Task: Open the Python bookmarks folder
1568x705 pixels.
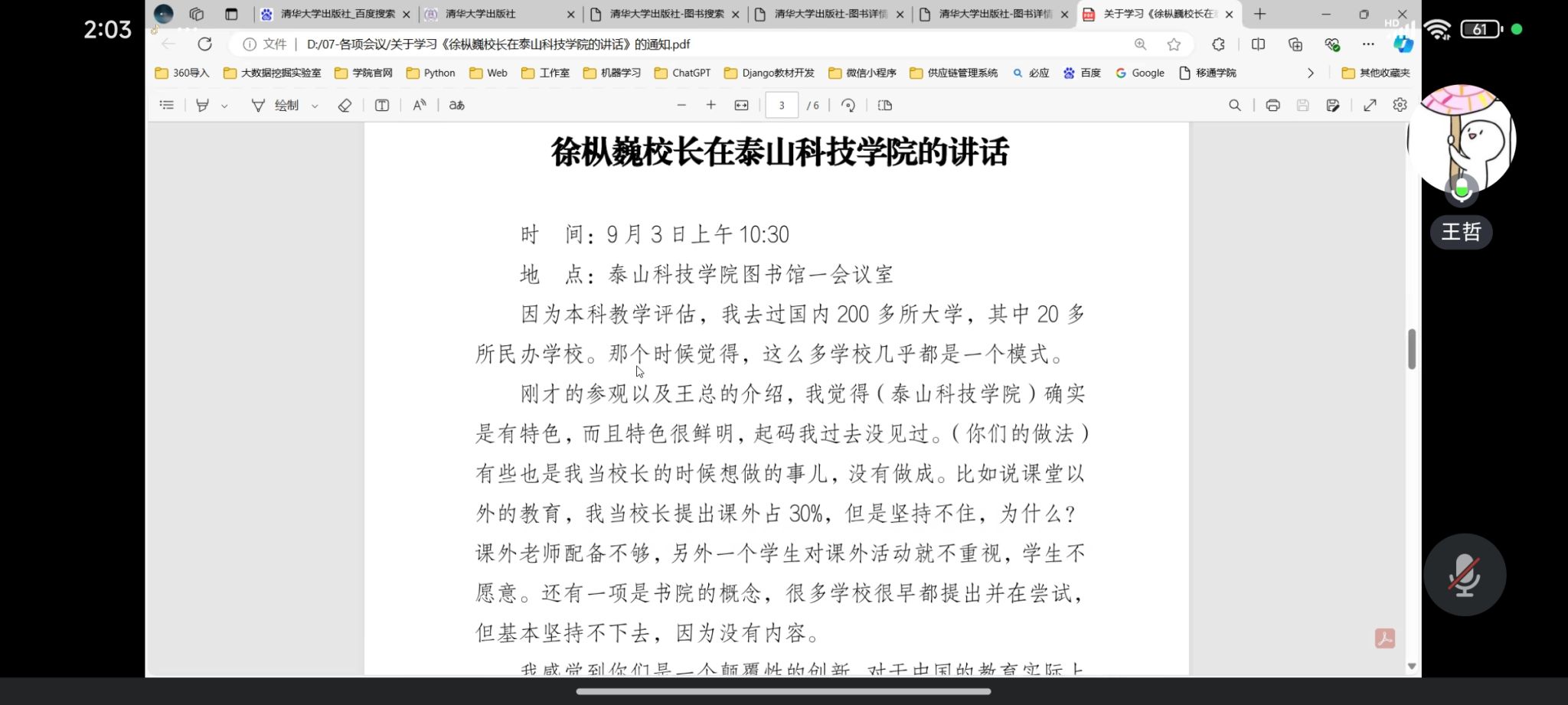Action: (x=431, y=73)
